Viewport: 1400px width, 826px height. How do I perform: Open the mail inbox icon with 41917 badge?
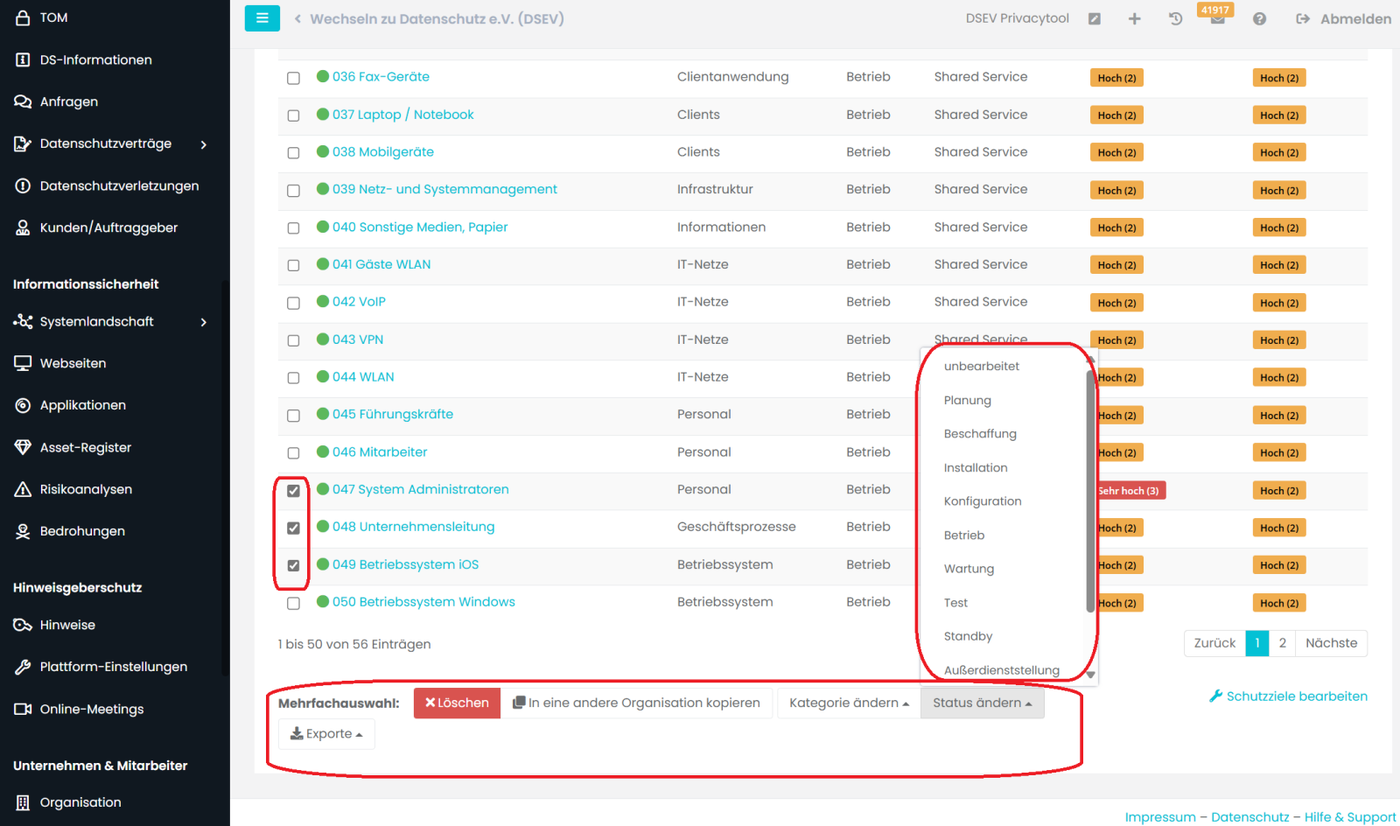[x=1217, y=19]
